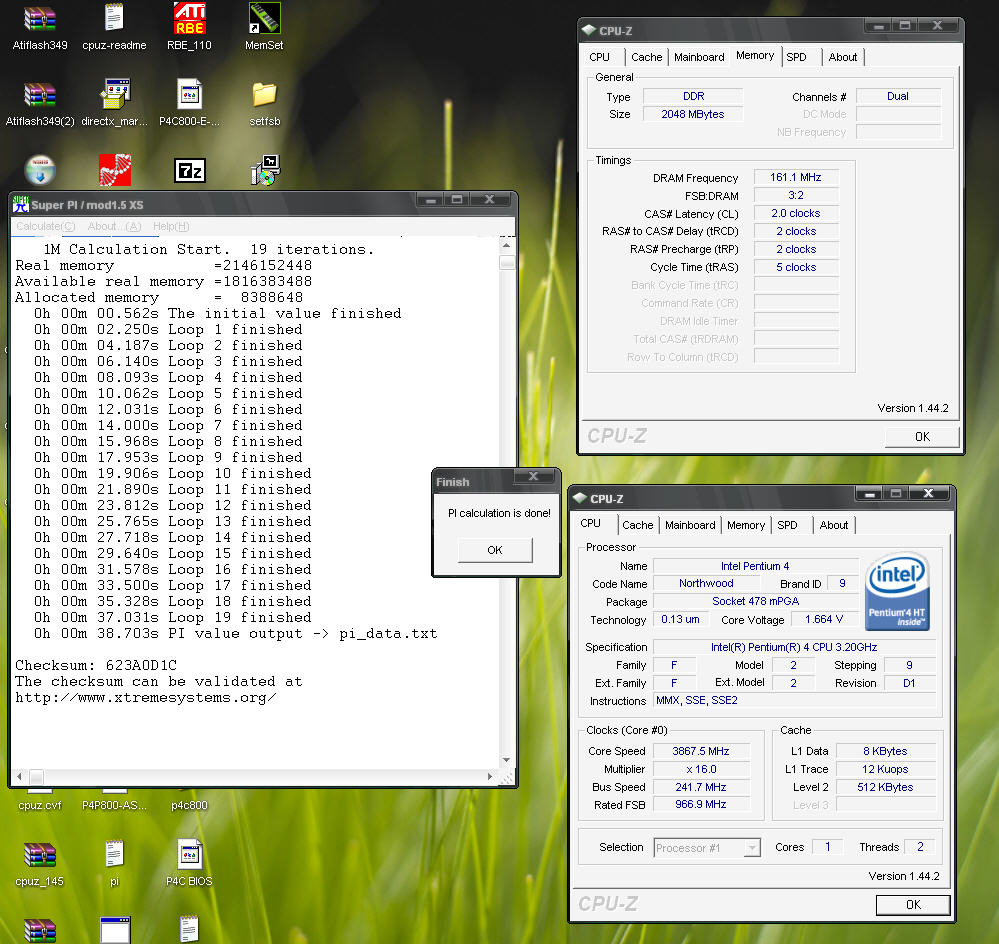Click OK in the Finish dialog

pos(495,550)
